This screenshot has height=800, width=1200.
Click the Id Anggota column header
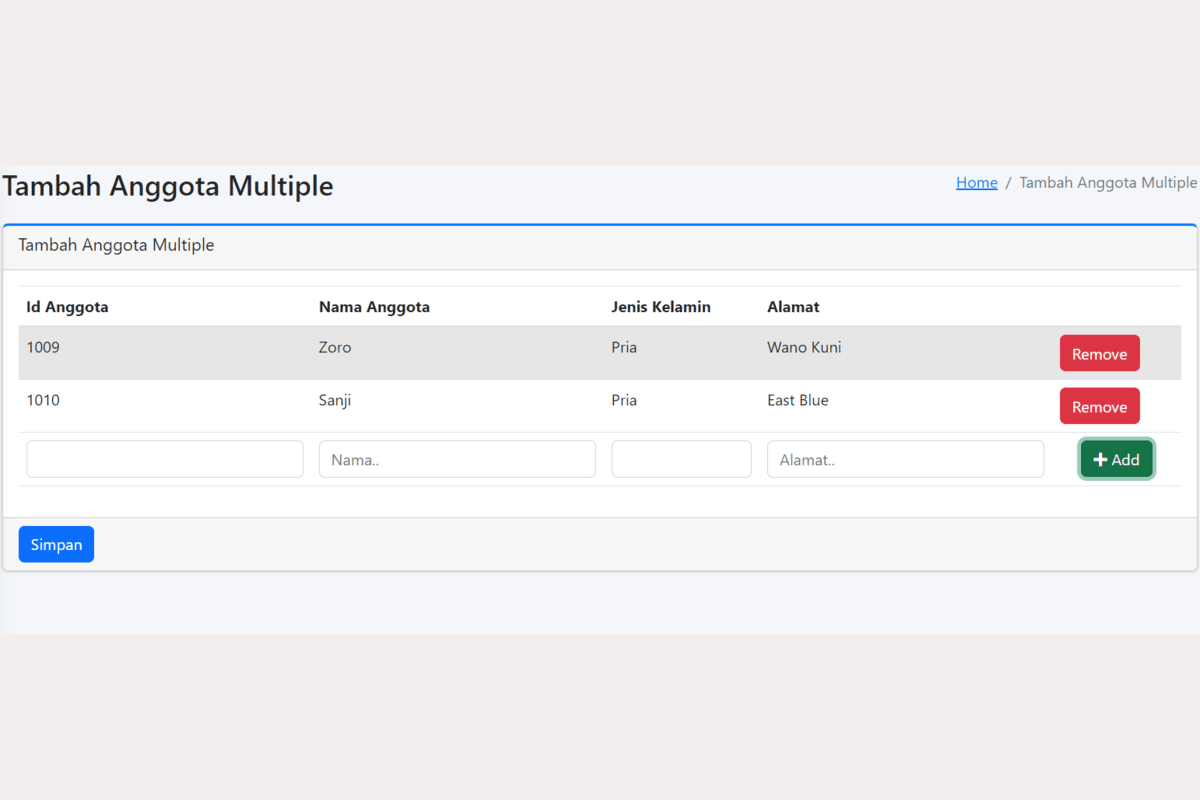click(67, 307)
